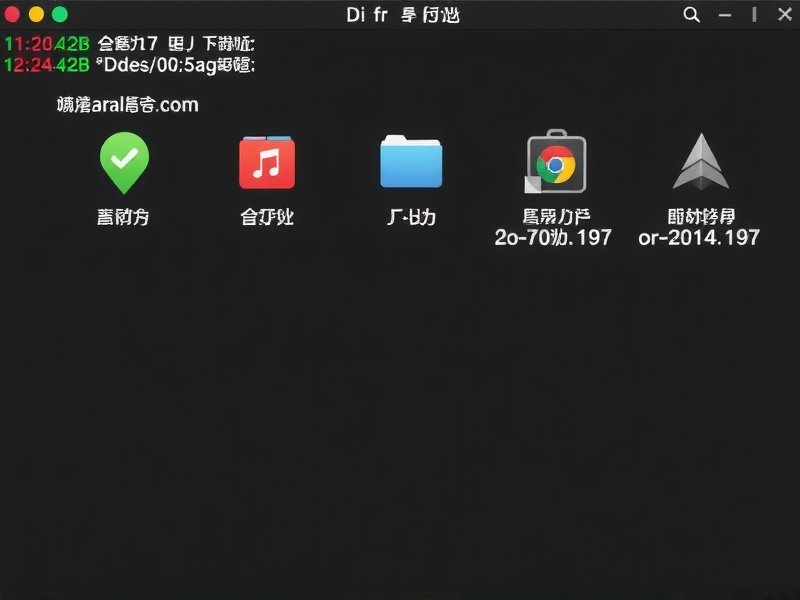Click the label beneath the music note icon
This screenshot has width=800, height=600.
tap(267, 216)
